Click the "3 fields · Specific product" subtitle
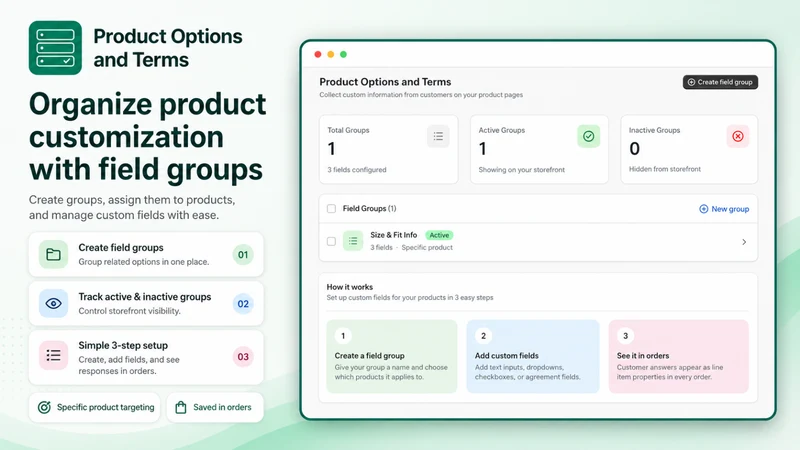800x450 pixels. coord(411,247)
